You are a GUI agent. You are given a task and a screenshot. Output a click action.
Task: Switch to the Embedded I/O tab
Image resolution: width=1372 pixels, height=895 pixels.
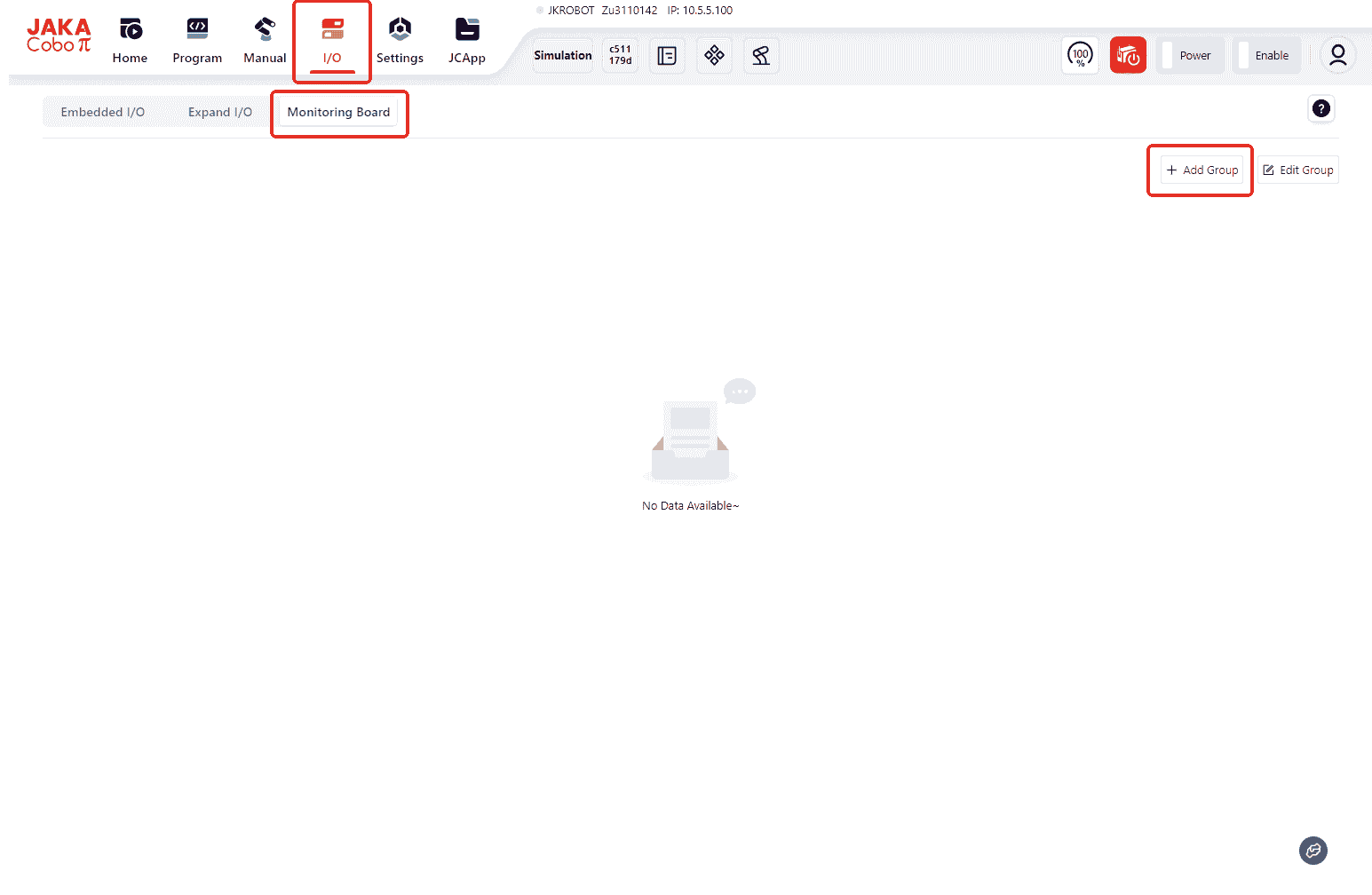tap(103, 113)
